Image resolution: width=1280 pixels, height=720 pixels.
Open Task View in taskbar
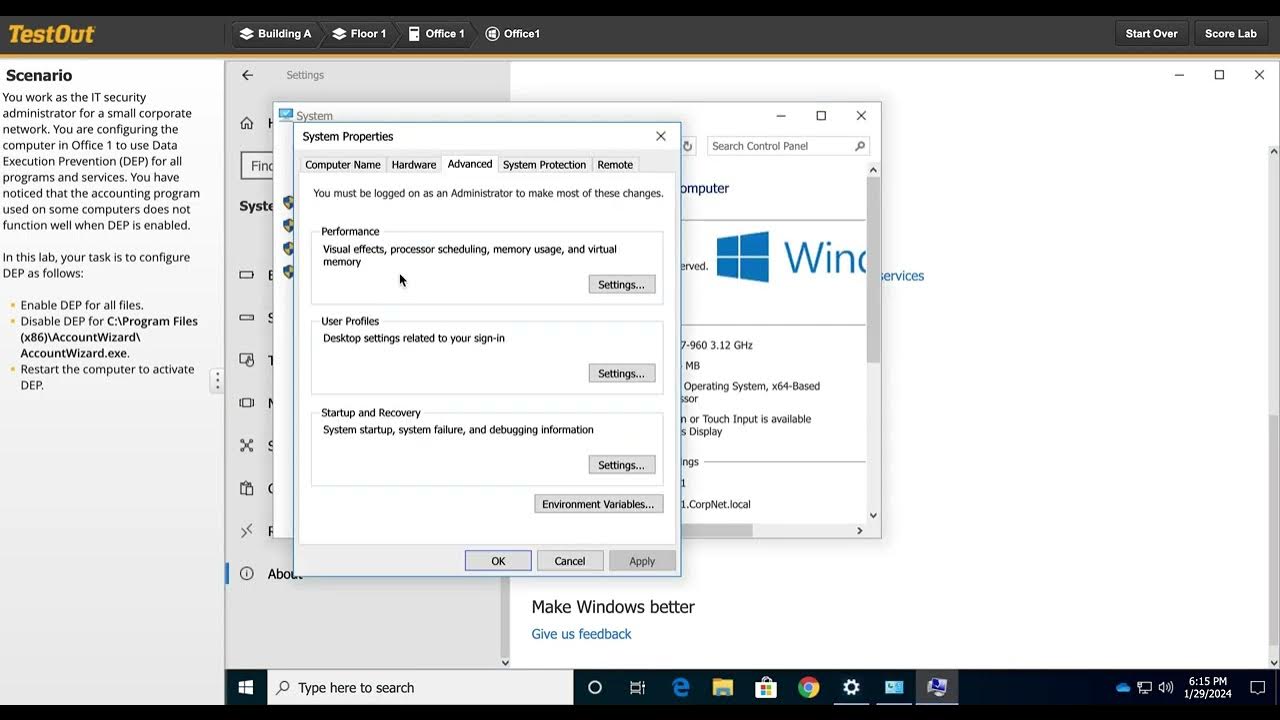(x=637, y=688)
